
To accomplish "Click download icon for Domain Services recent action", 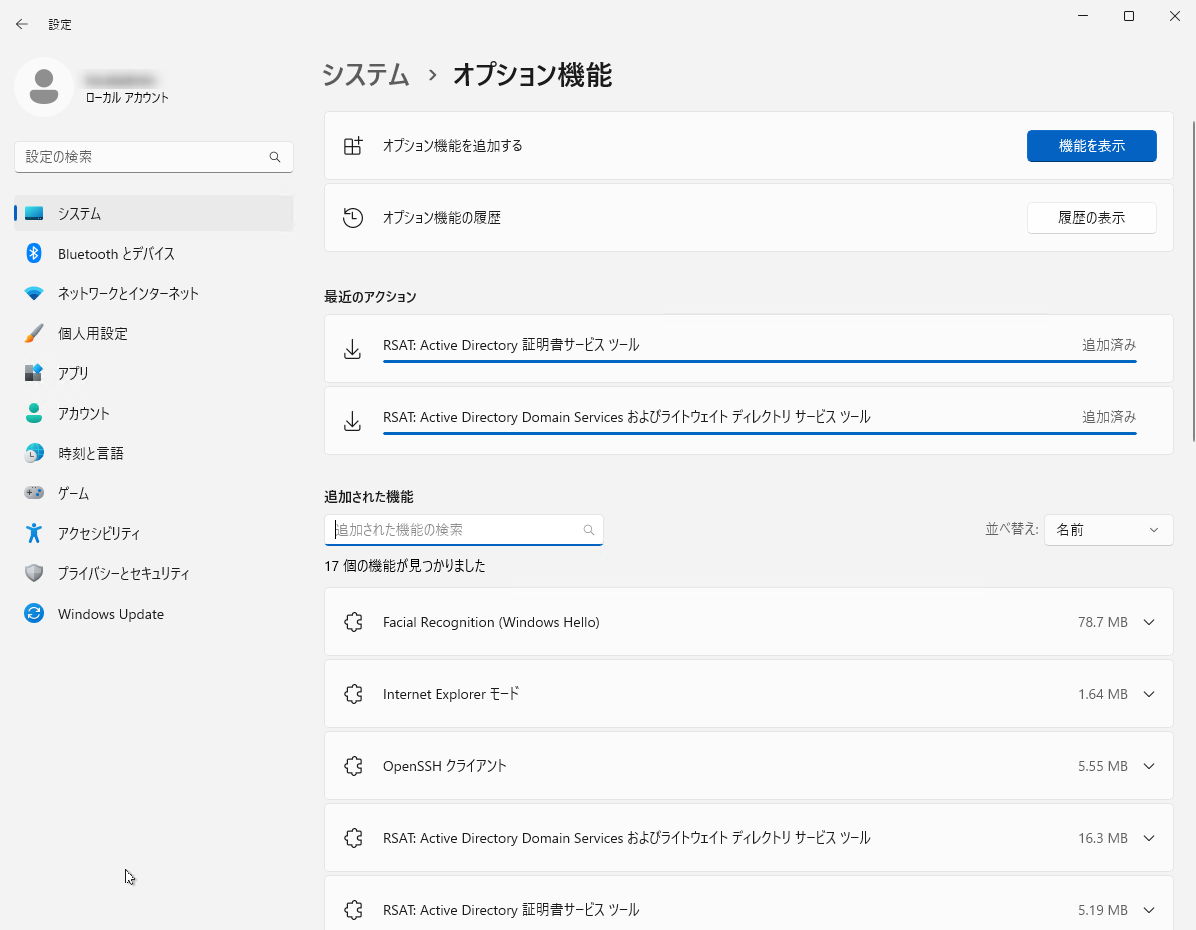I will pos(352,421).
